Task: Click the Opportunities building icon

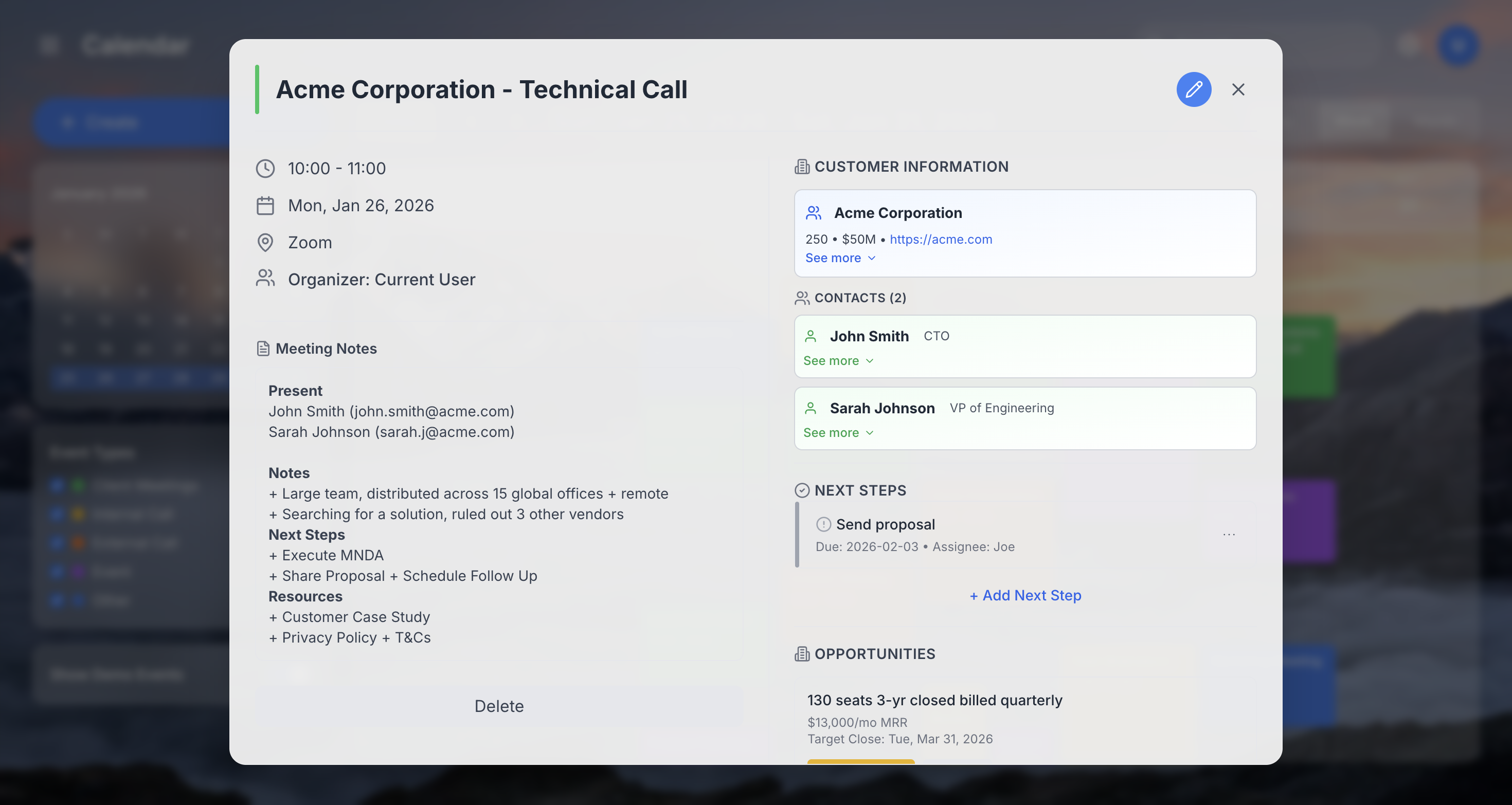Action: [802, 654]
